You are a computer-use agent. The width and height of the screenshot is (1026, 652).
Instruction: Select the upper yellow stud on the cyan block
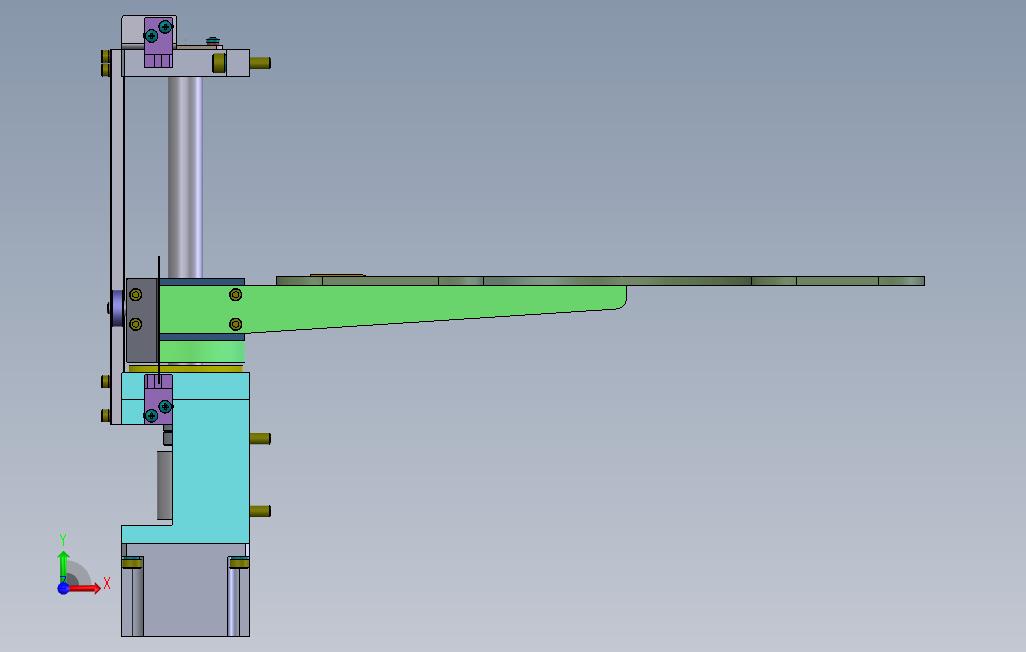(260, 438)
